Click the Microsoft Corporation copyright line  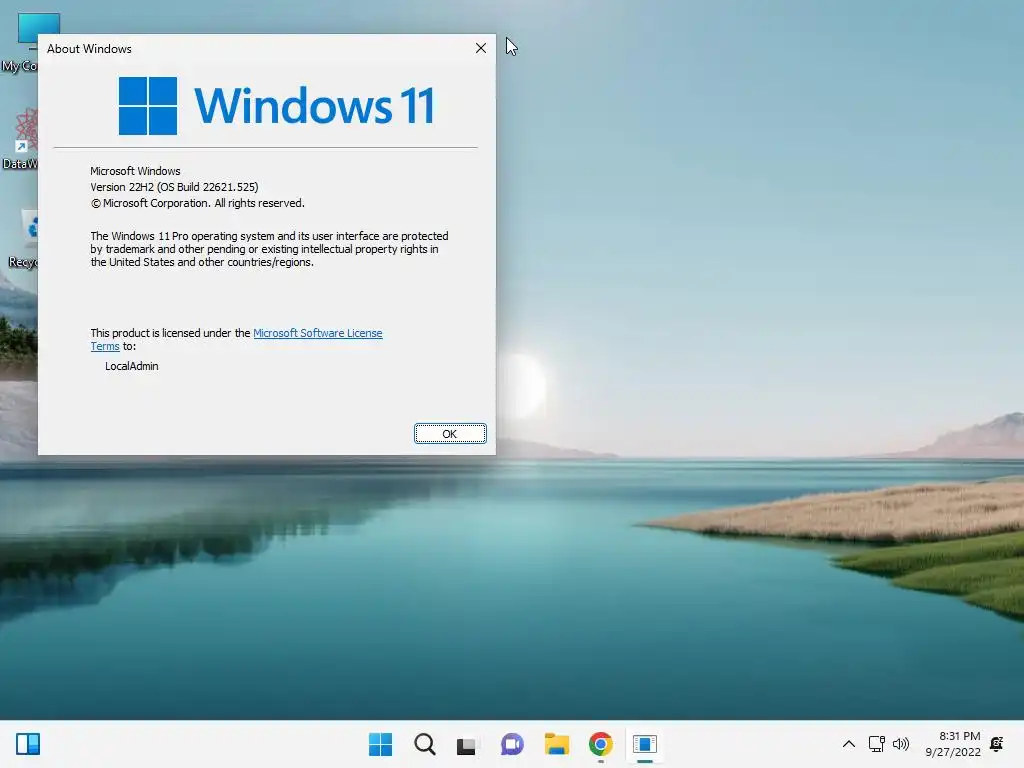click(x=198, y=204)
